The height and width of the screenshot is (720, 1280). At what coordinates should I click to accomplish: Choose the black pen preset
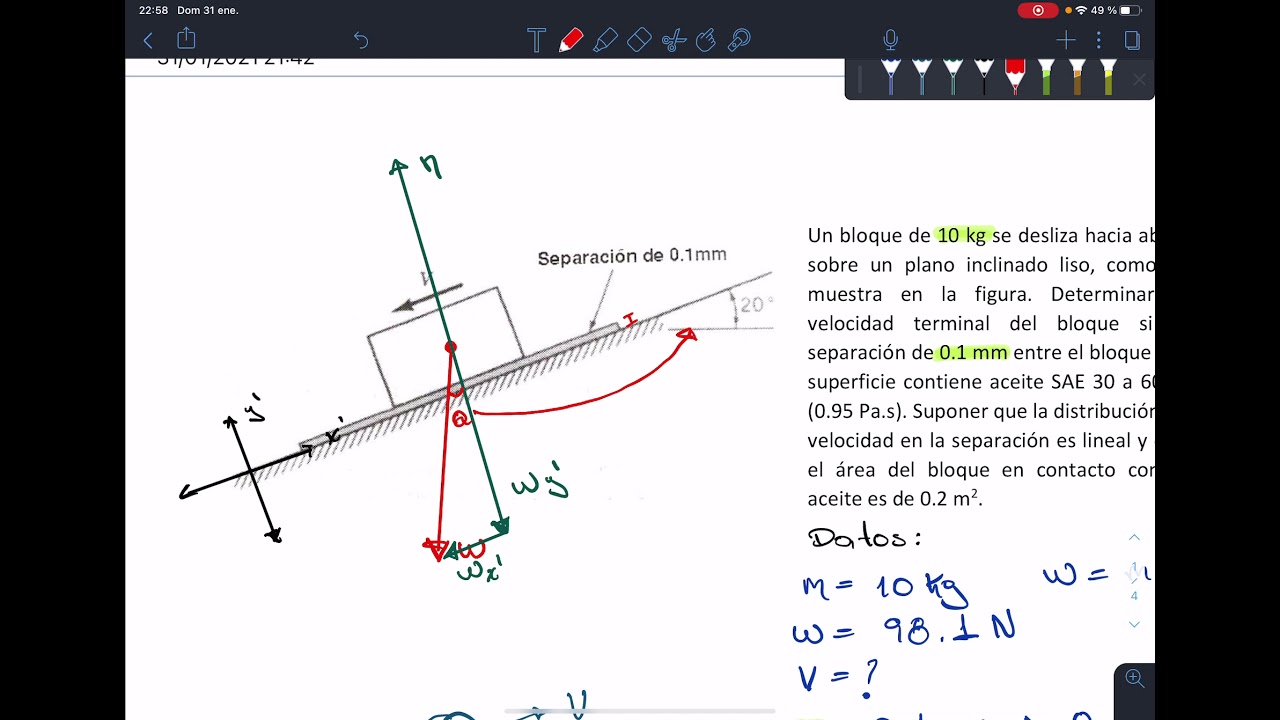pos(984,77)
